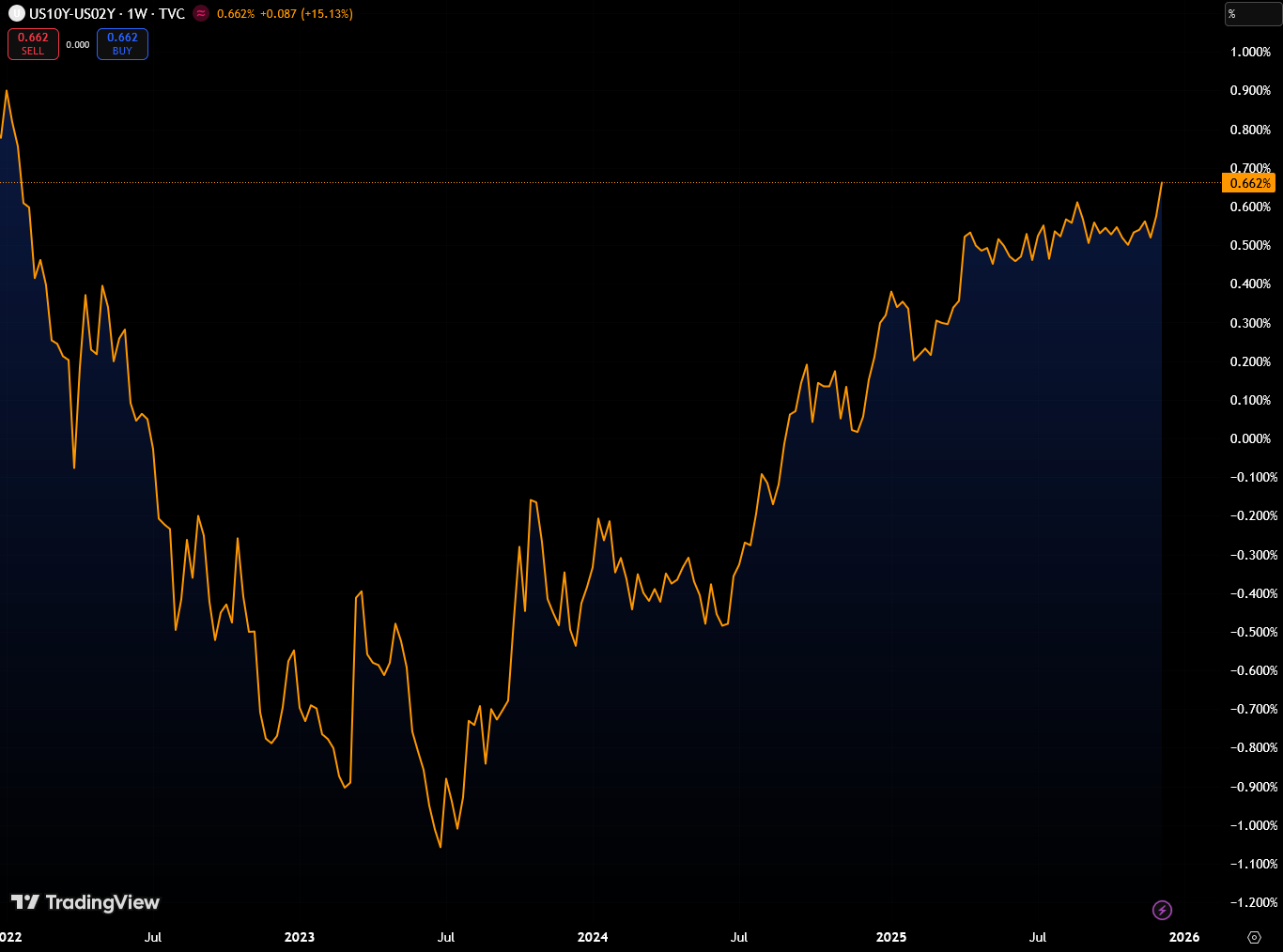Click the pink data-status wave icon
This screenshot has width=1283, height=952.
[x=201, y=14]
